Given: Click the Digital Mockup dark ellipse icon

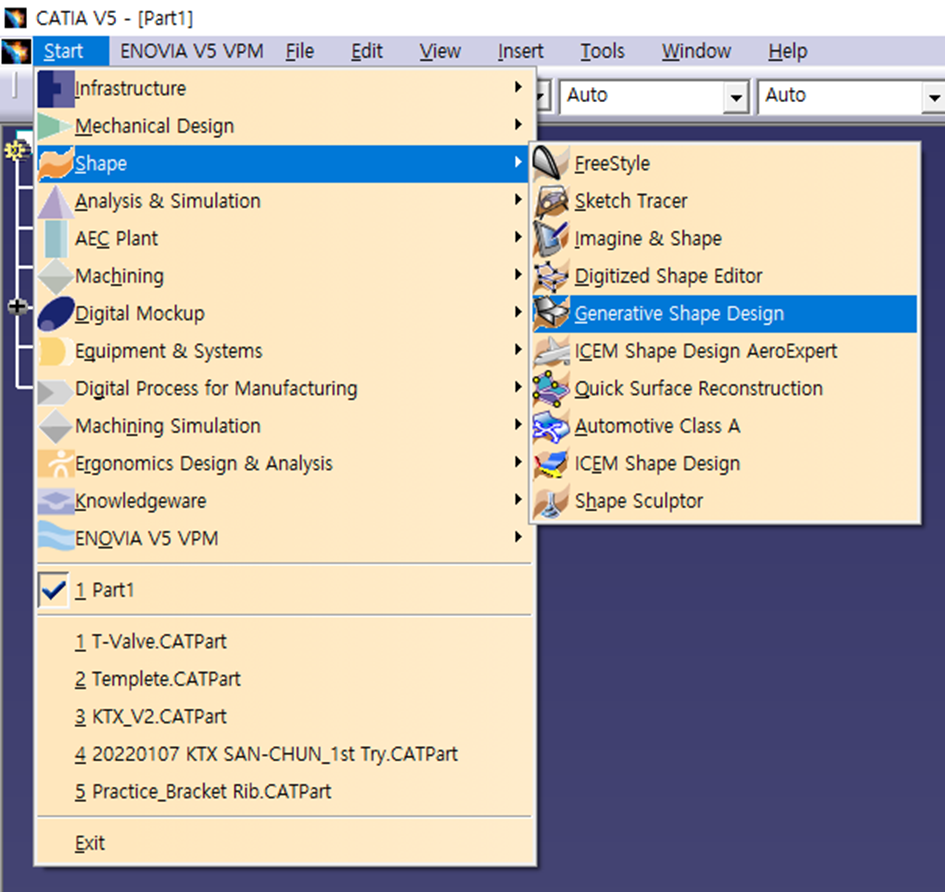Looking at the screenshot, I should click(x=55, y=313).
